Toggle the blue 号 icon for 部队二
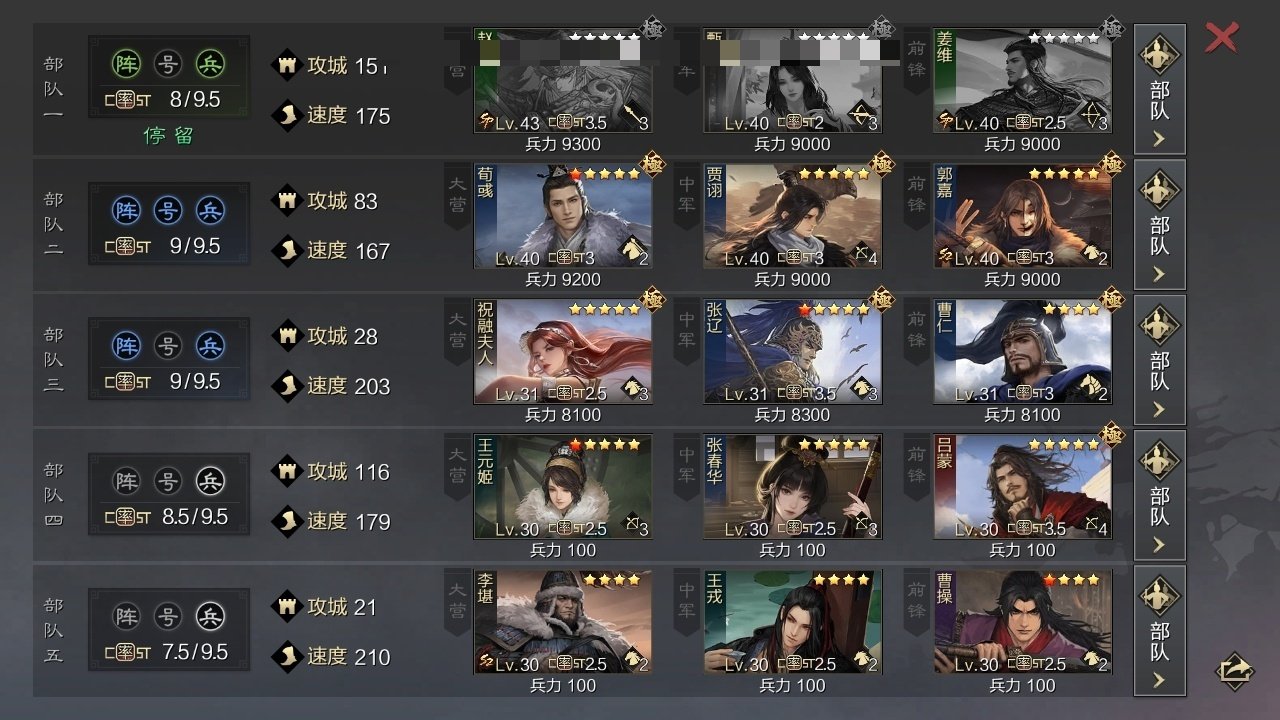Screen dimensions: 1280x720 (x=168, y=211)
